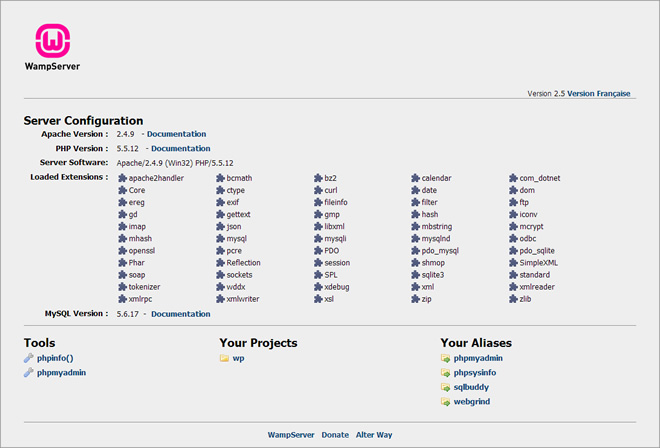Click the puzzle icon beside calendar
This screenshot has height=448, width=660.
[x=415, y=178]
